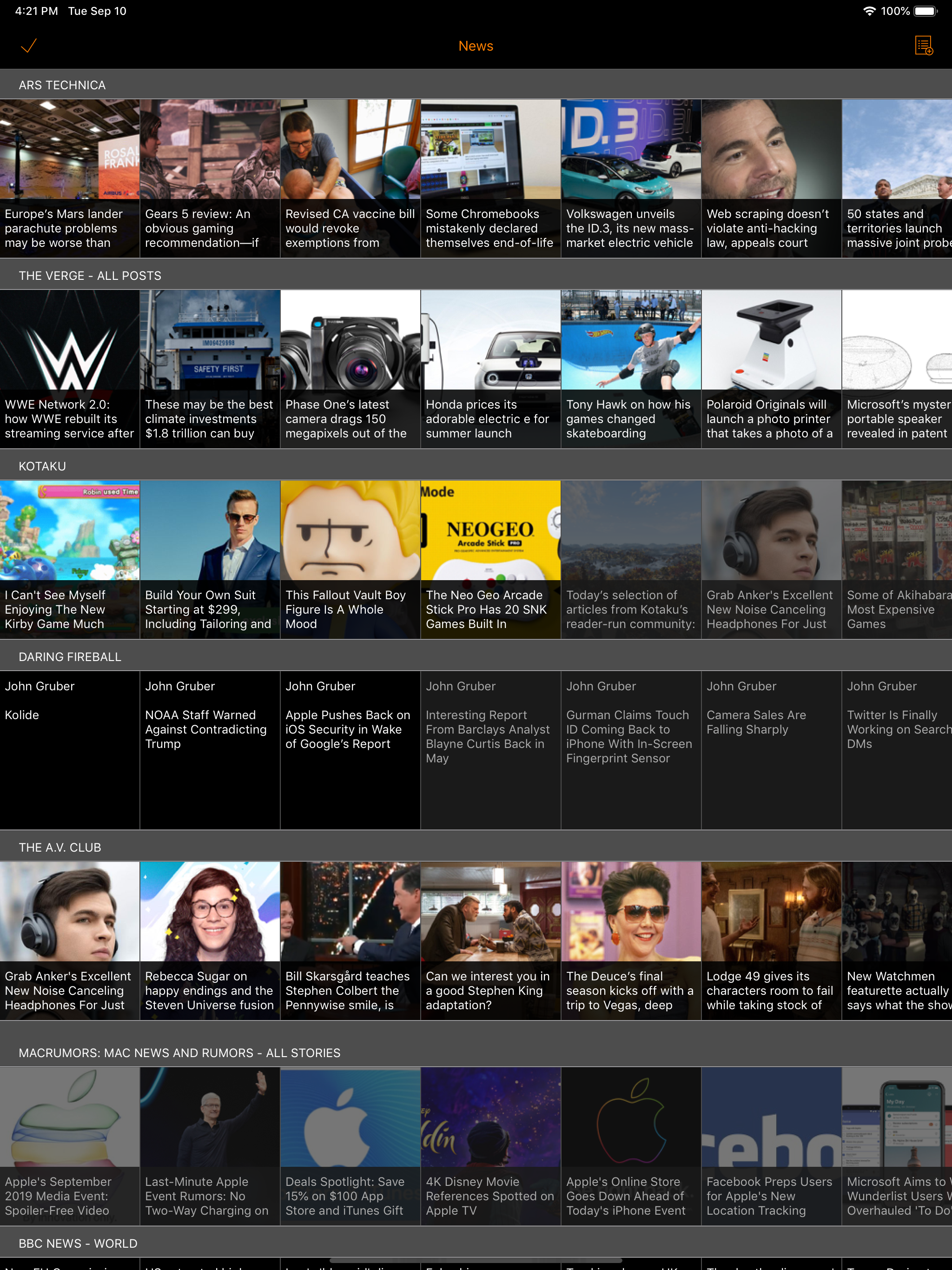The image size is (952, 1270).
Task: Open Rebecca Sugar Steven Universe article
Action: click(x=210, y=940)
